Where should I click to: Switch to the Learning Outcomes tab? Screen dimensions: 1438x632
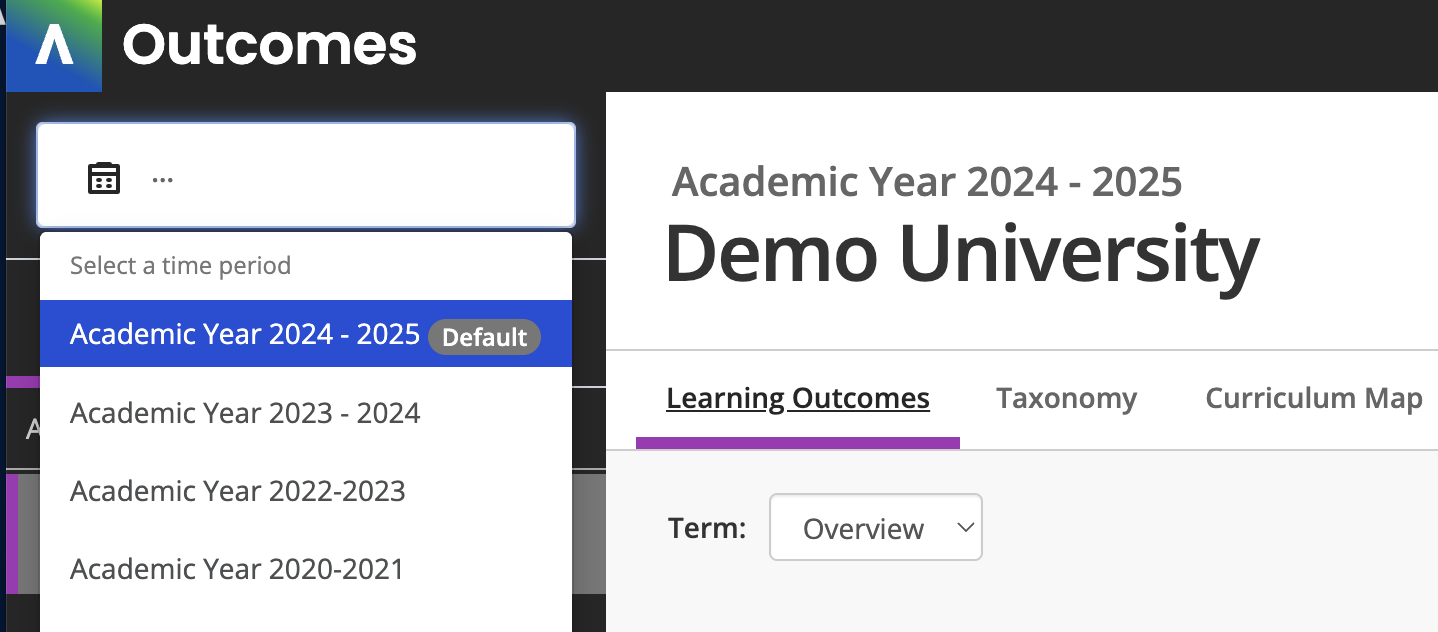point(797,398)
